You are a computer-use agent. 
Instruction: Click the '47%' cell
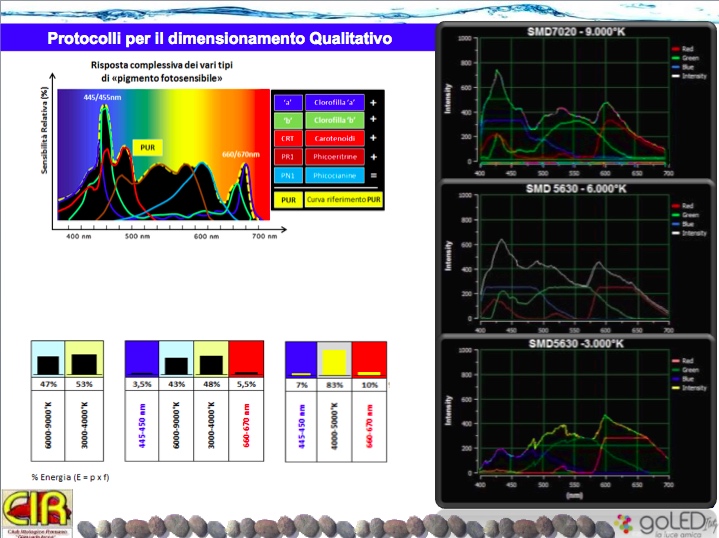(48, 384)
